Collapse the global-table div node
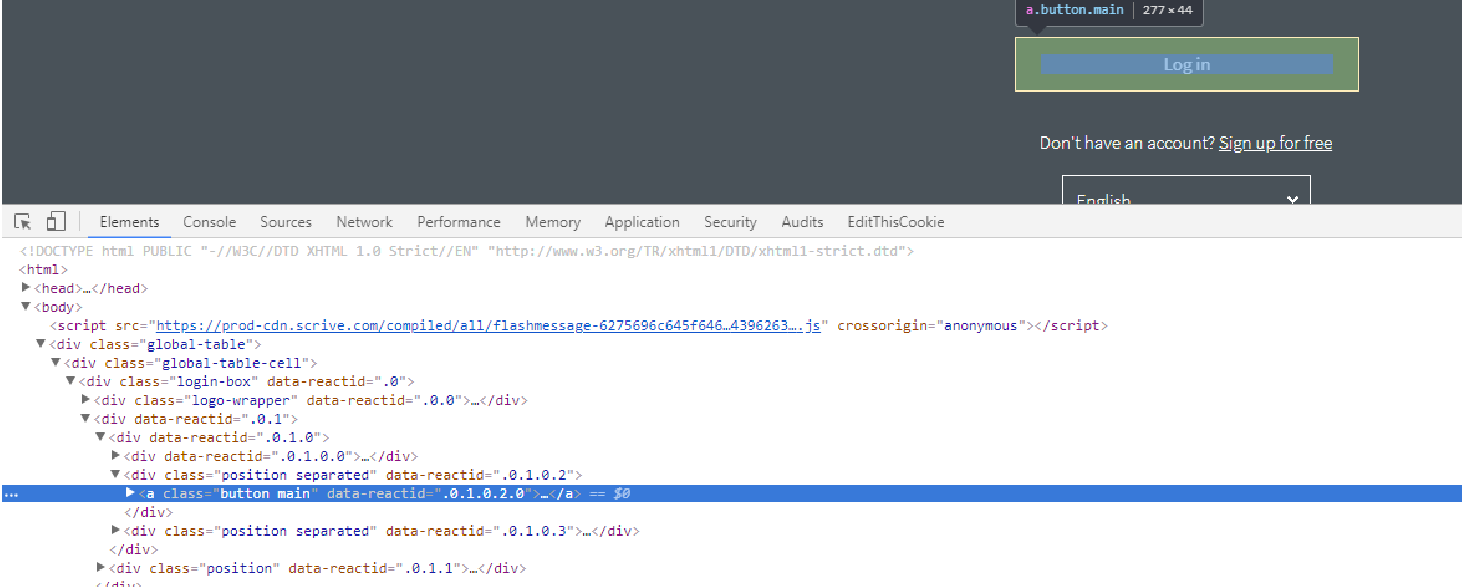The image size is (1462, 587). pyautogui.click(x=41, y=344)
